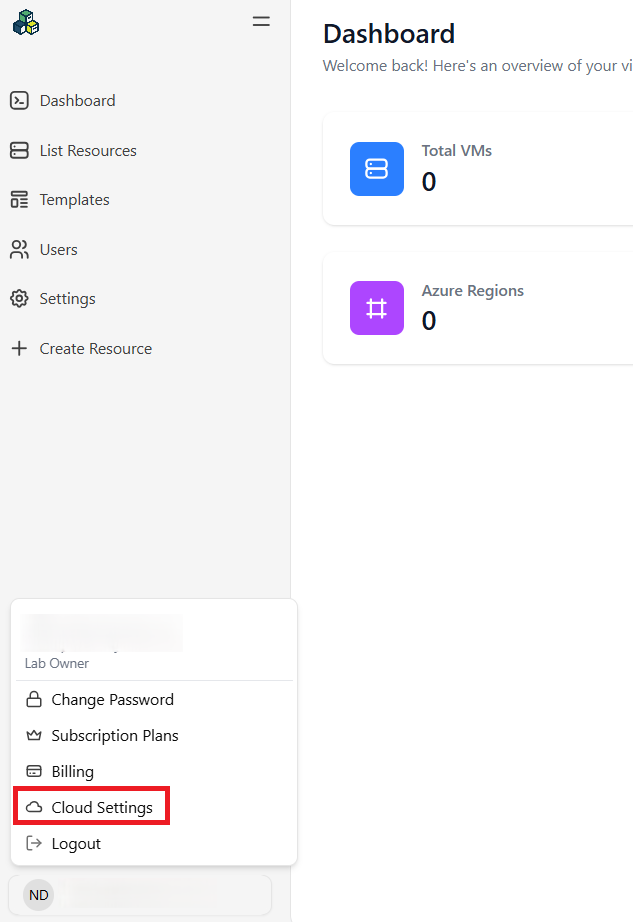Click the crown icon beside Subscription Plans
633x922 pixels.
tap(33, 735)
